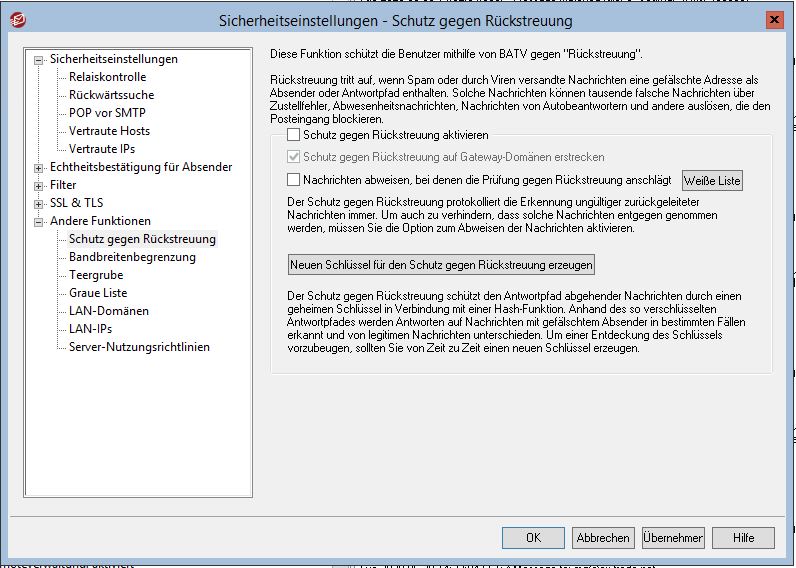Expand the SSL & TLS node

coord(39,203)
